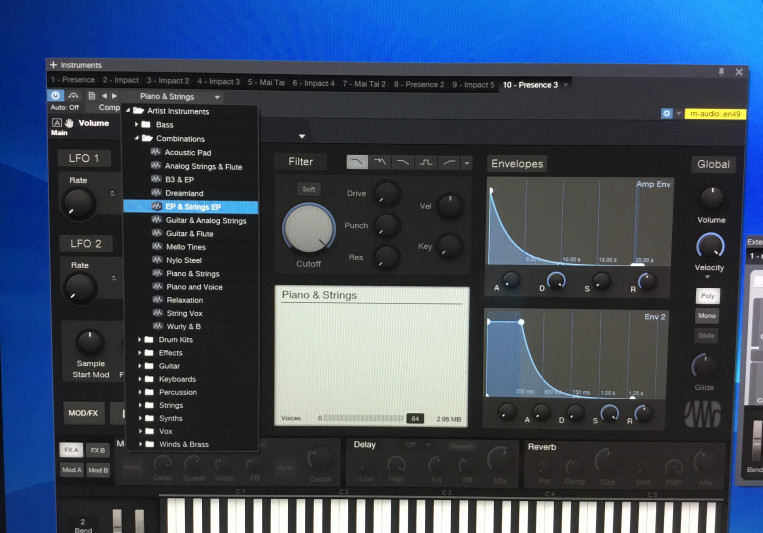Click waveform icon beside Nylo Steel preset
The height and width of the screenshot is (533, 763).
(157, 260)
